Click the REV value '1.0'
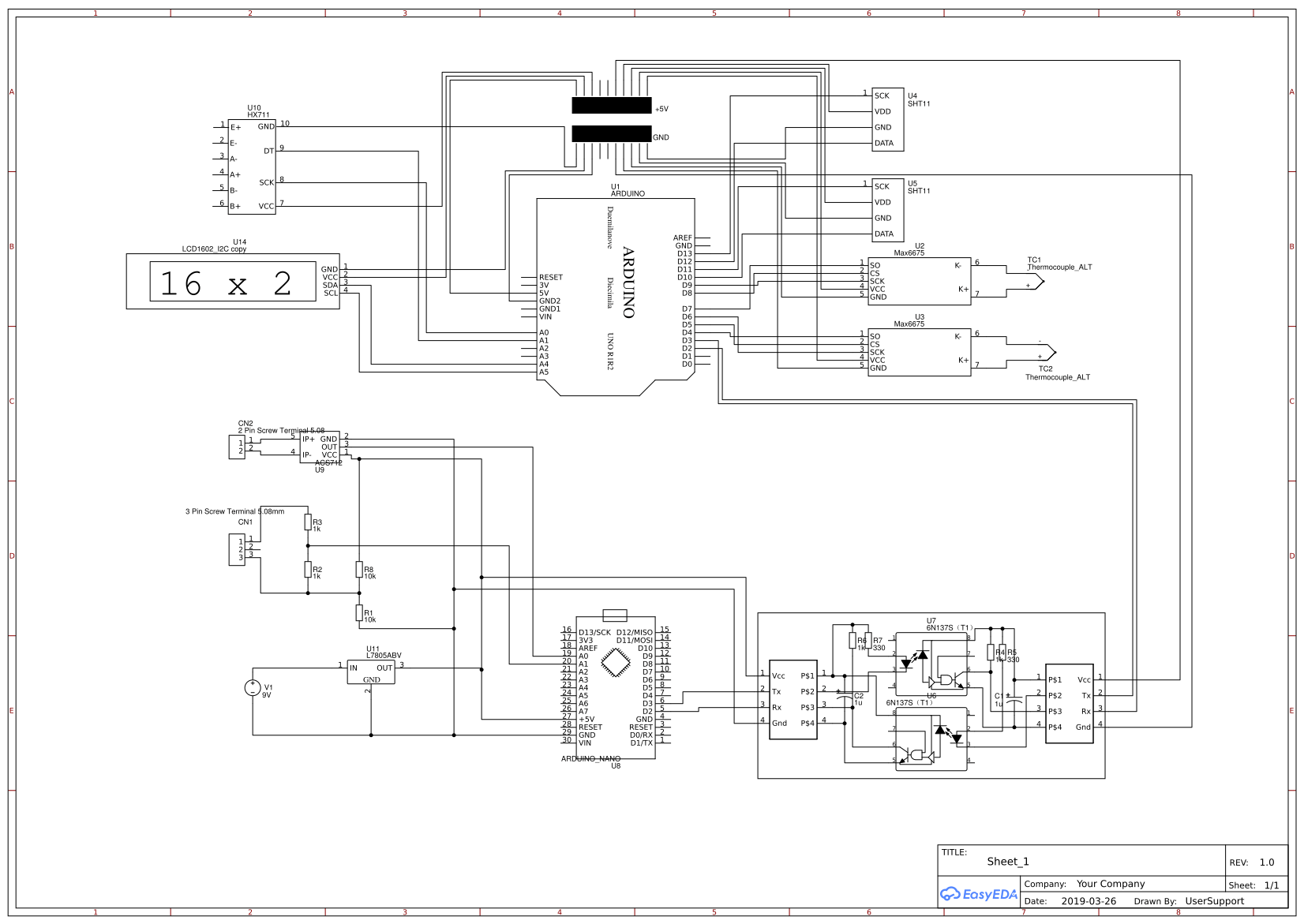Viewport: 1304px width, 924px height. (1267, 862)
